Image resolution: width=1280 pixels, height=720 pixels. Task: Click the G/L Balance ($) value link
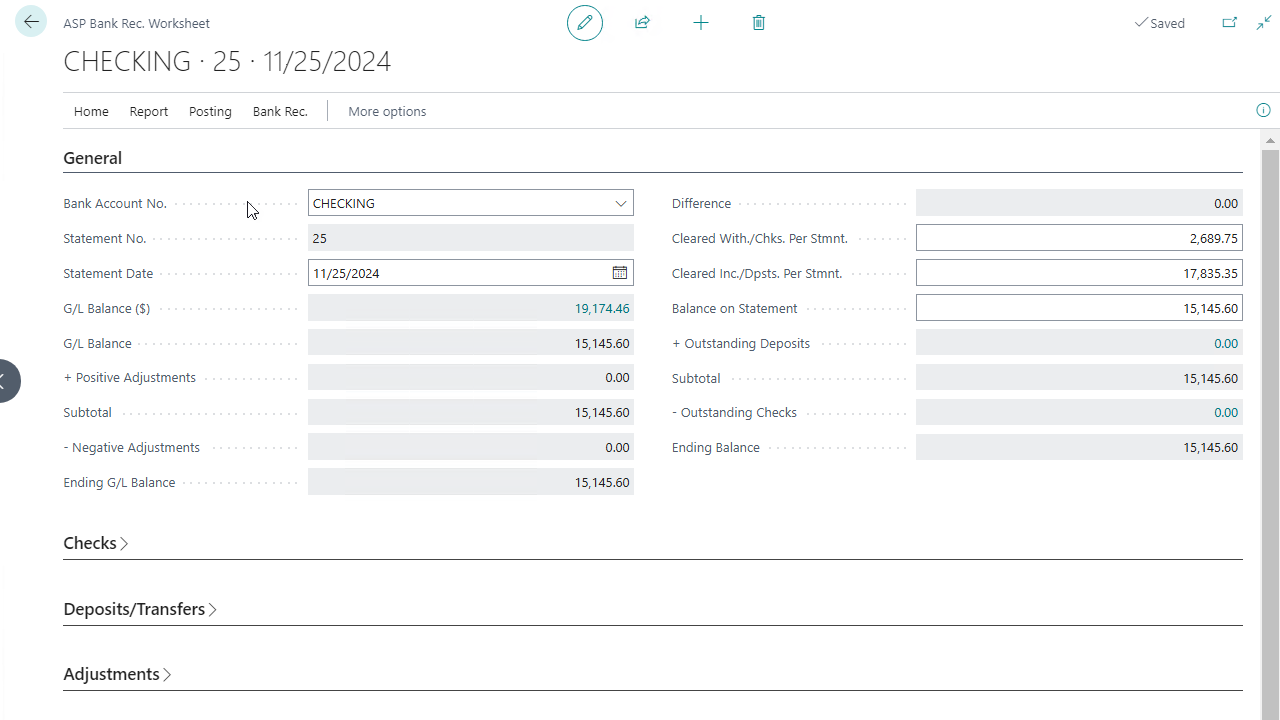tap(602, 308)
